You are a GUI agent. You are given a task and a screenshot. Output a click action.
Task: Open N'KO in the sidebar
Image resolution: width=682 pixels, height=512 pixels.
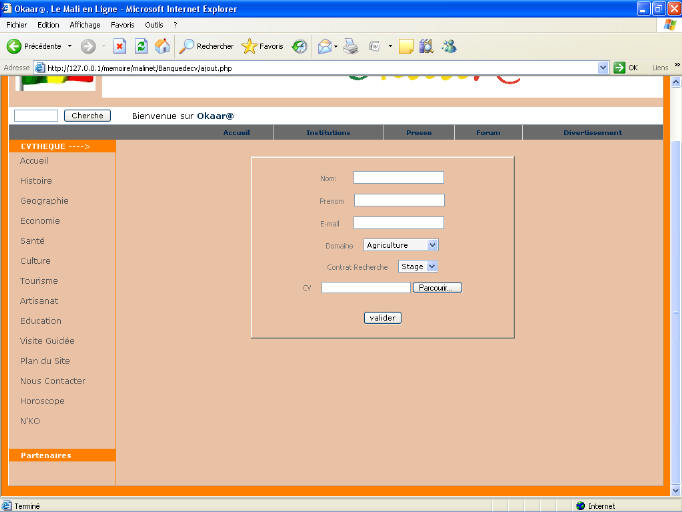(x=30, y=421)
